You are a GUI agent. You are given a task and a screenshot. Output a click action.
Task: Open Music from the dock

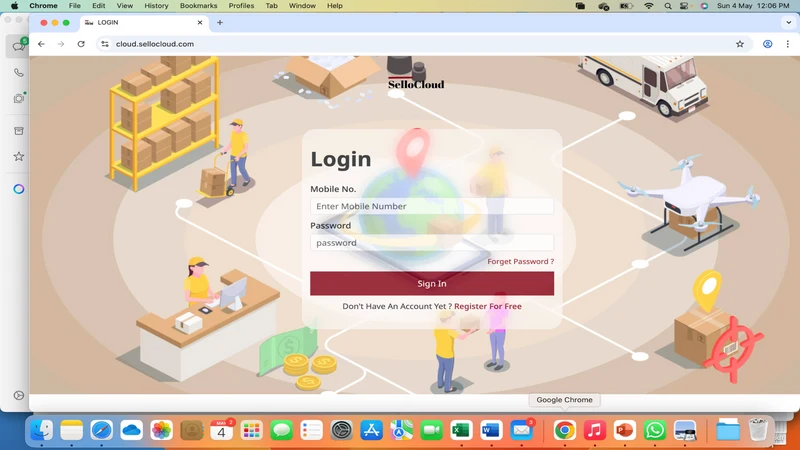(x=595, y=430)
